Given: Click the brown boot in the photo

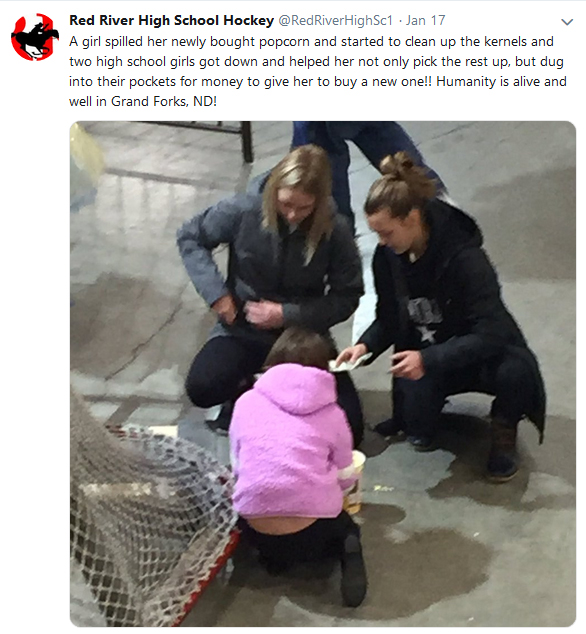Looking at the screenshot, I should click(501, 451).
